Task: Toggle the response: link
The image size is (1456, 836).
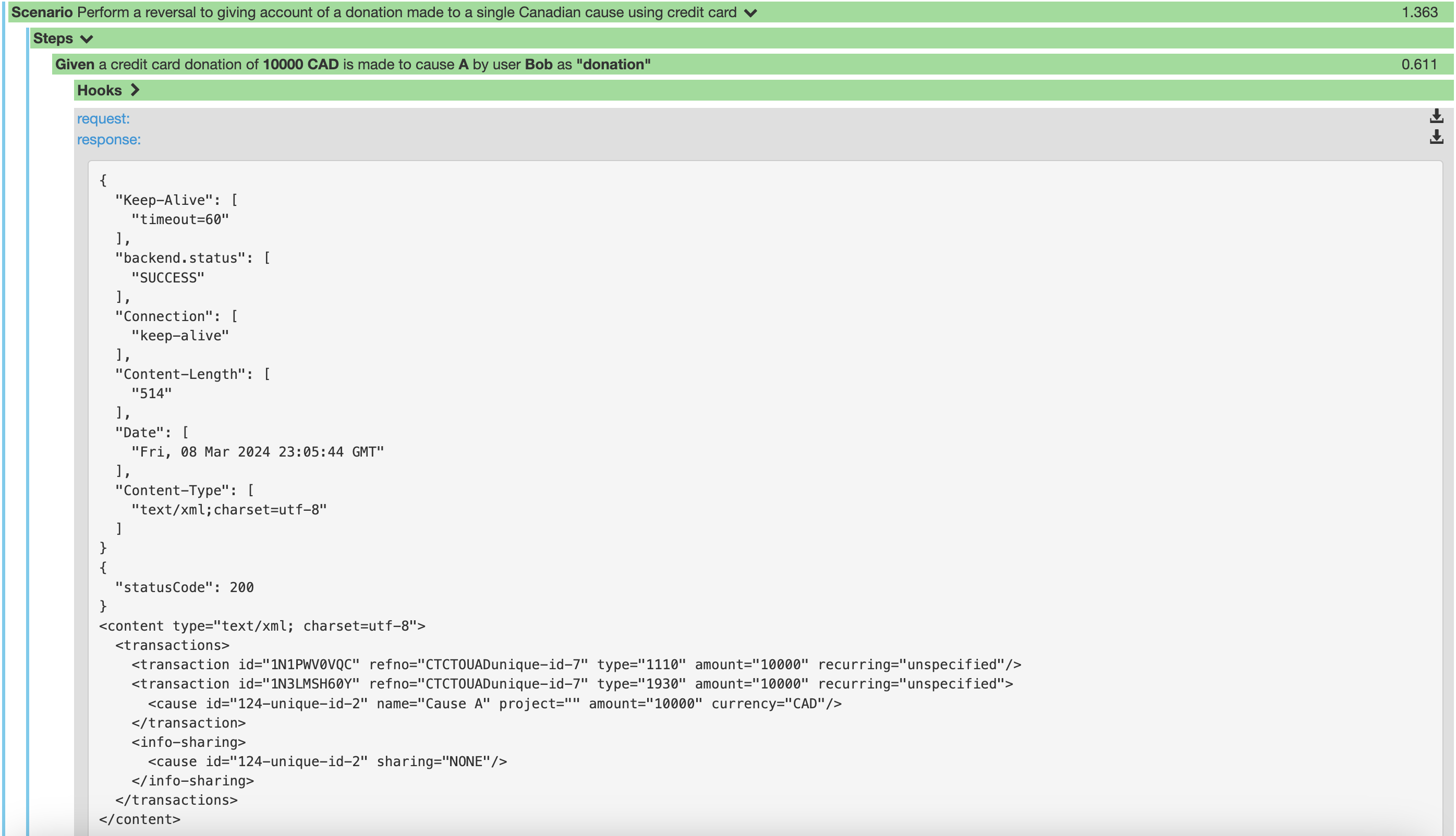Action: (108, 140)
